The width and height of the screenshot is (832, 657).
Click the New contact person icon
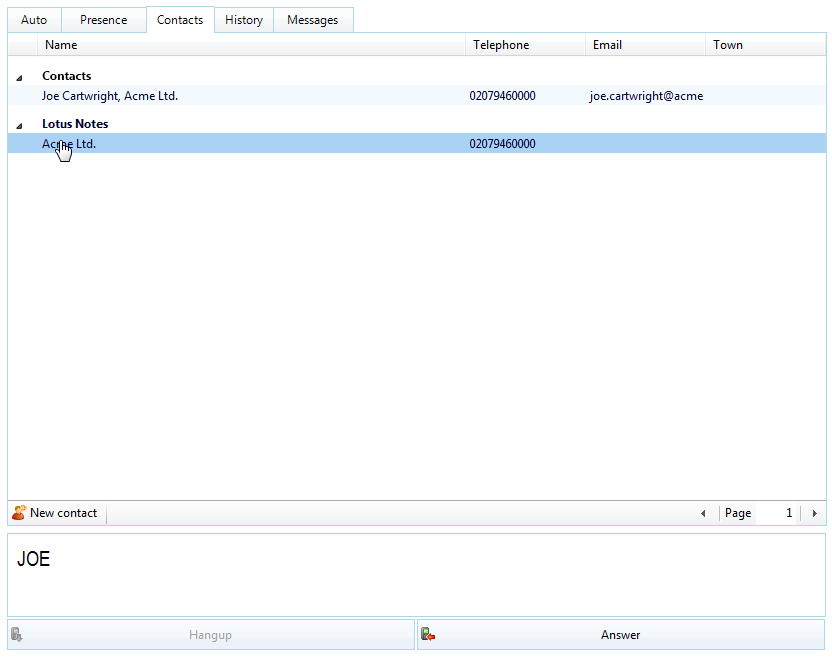point(19,513)
